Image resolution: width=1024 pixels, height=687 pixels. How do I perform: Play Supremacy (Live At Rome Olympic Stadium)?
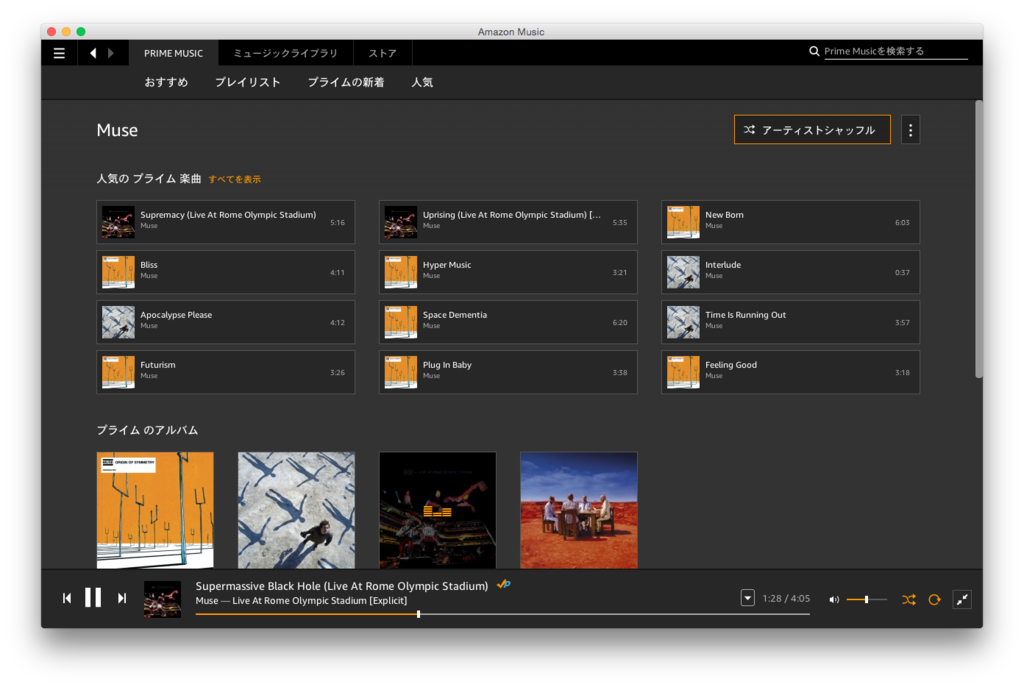pyautogui.click(x=225, y=222)
